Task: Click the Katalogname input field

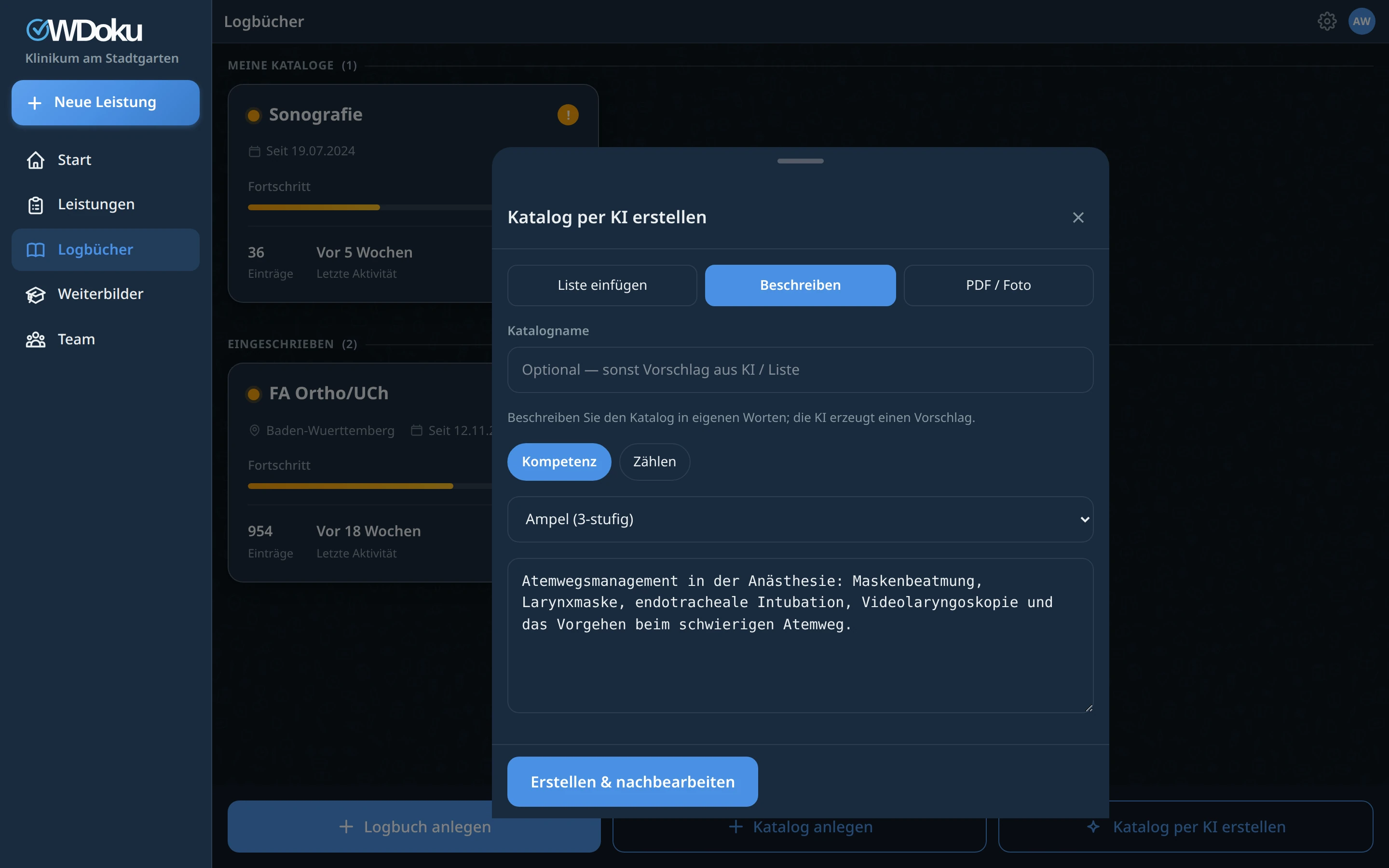Action: pos(800,370)
